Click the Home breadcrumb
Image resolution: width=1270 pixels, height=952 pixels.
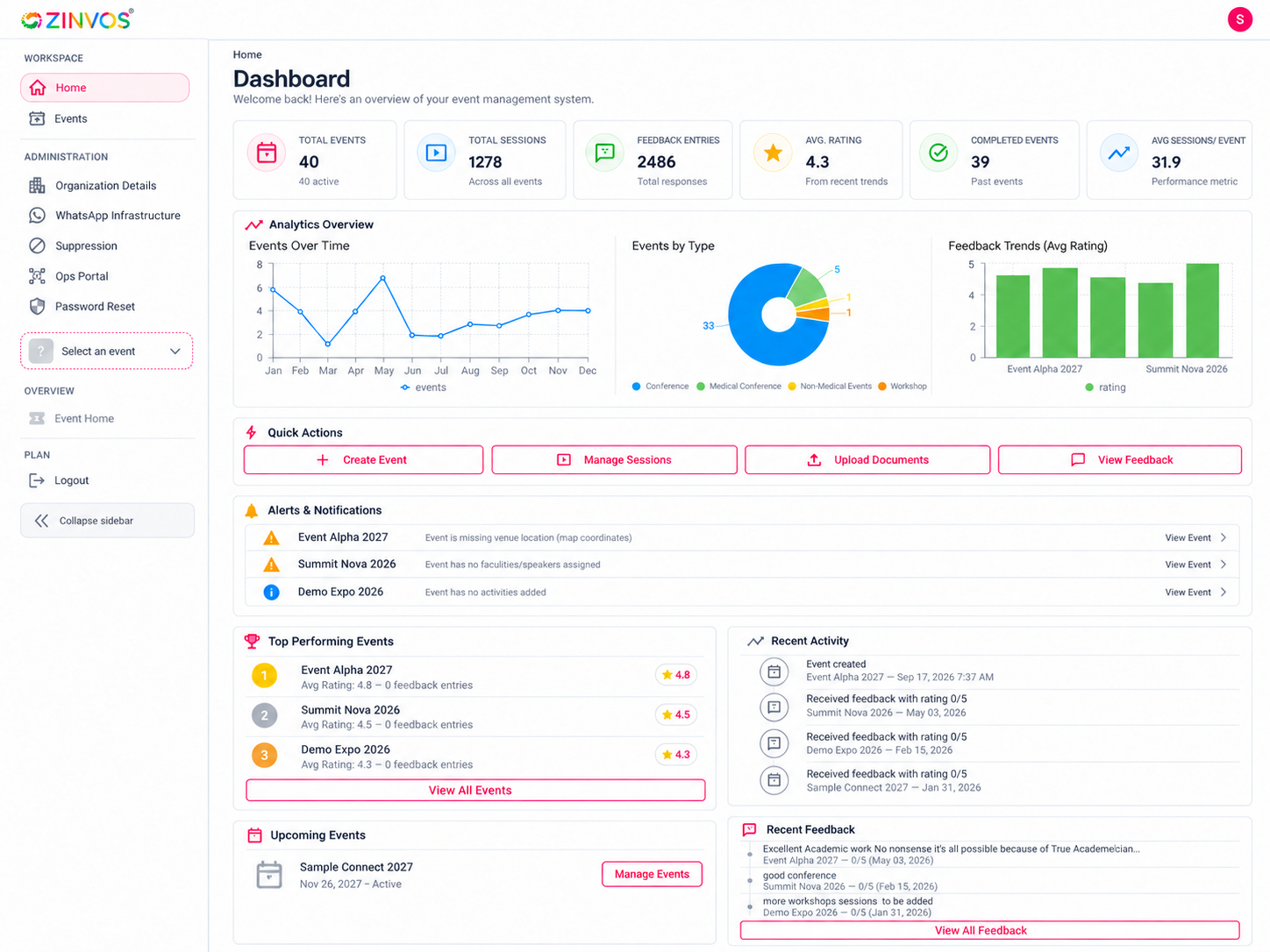click(x=247, y=54)
